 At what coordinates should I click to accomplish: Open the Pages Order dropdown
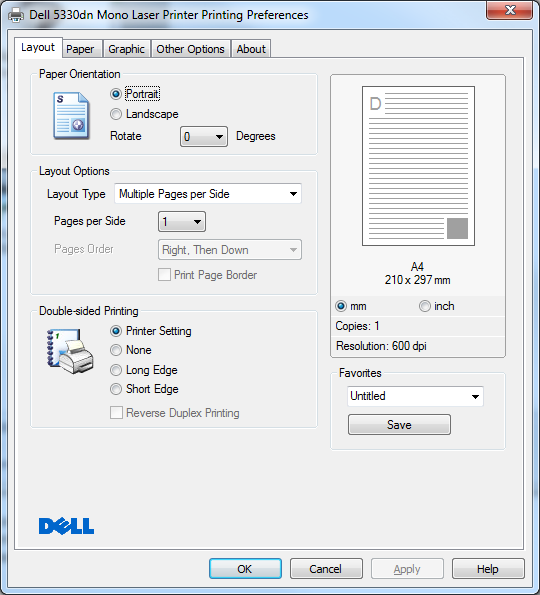click(230, 250)
